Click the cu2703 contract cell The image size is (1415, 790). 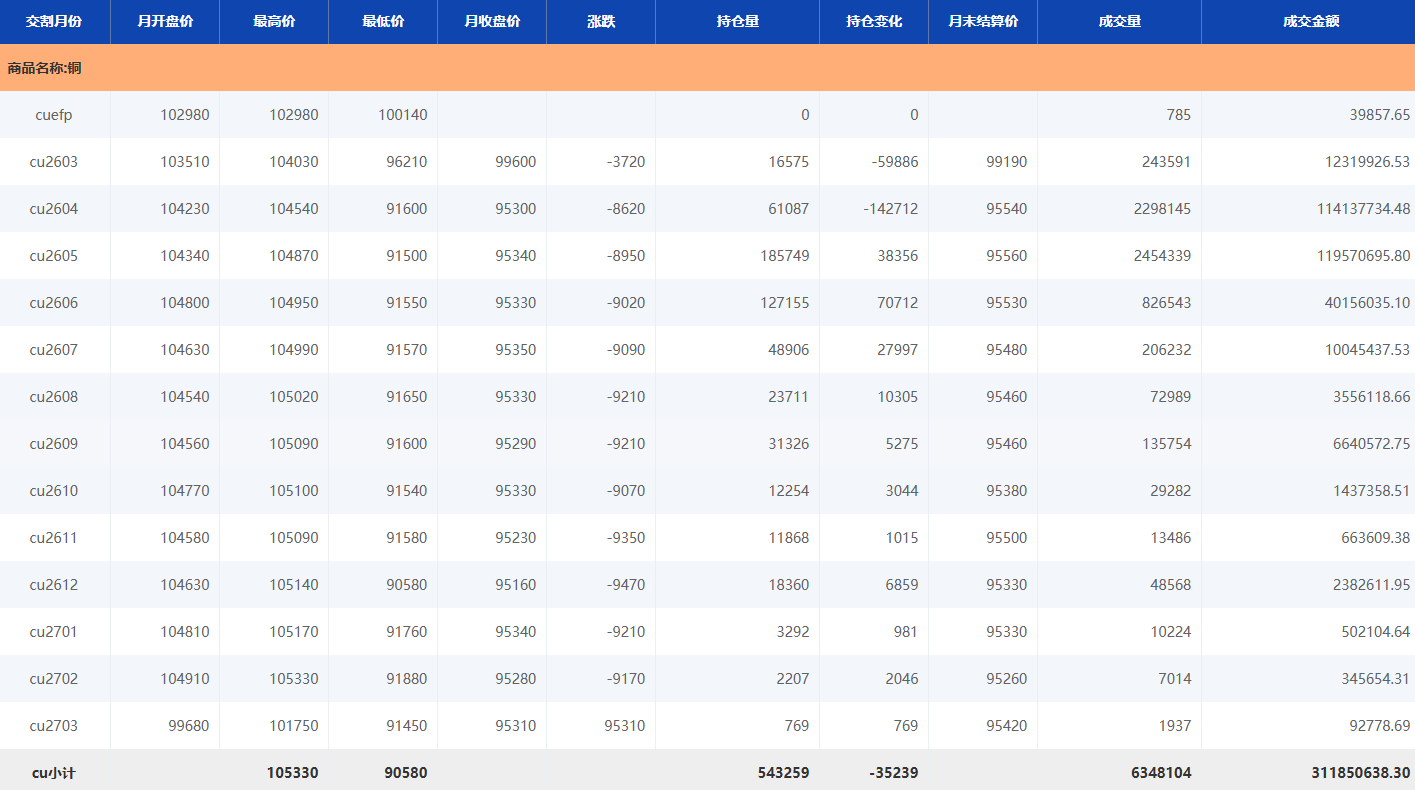54,726
